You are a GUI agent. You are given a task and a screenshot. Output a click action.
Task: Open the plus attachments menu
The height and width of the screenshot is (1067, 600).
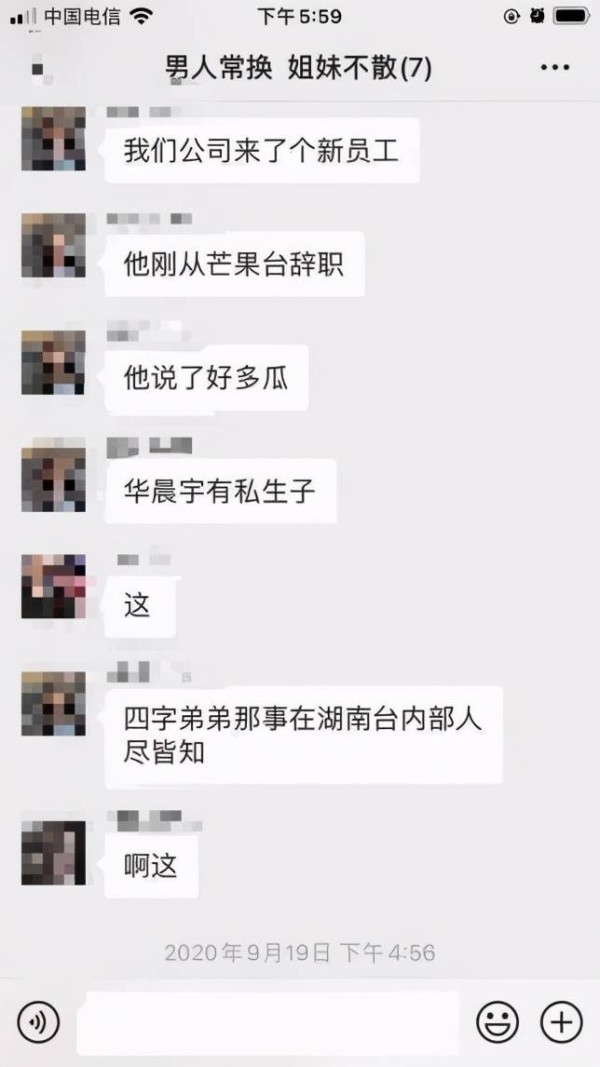[561, 1022]
